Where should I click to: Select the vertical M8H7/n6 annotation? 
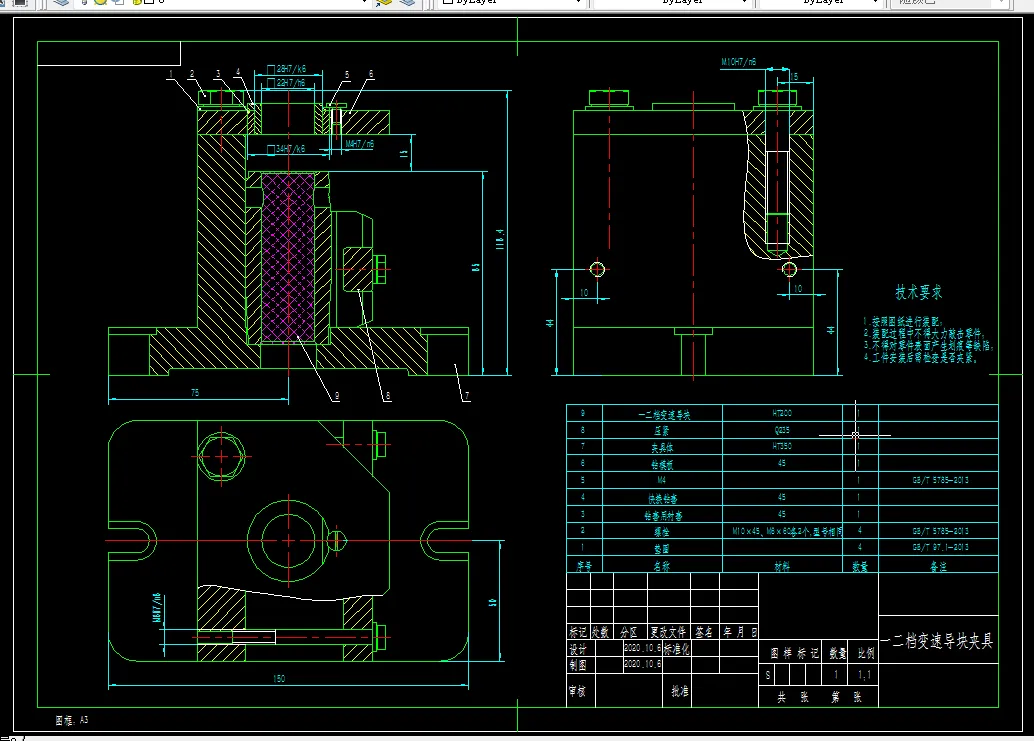coord(157,607)
